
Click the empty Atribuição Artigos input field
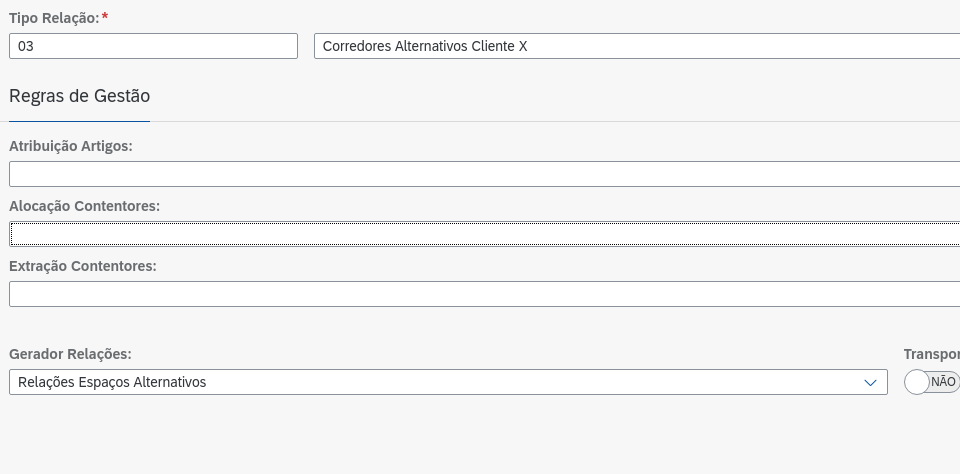pos(484,174)
